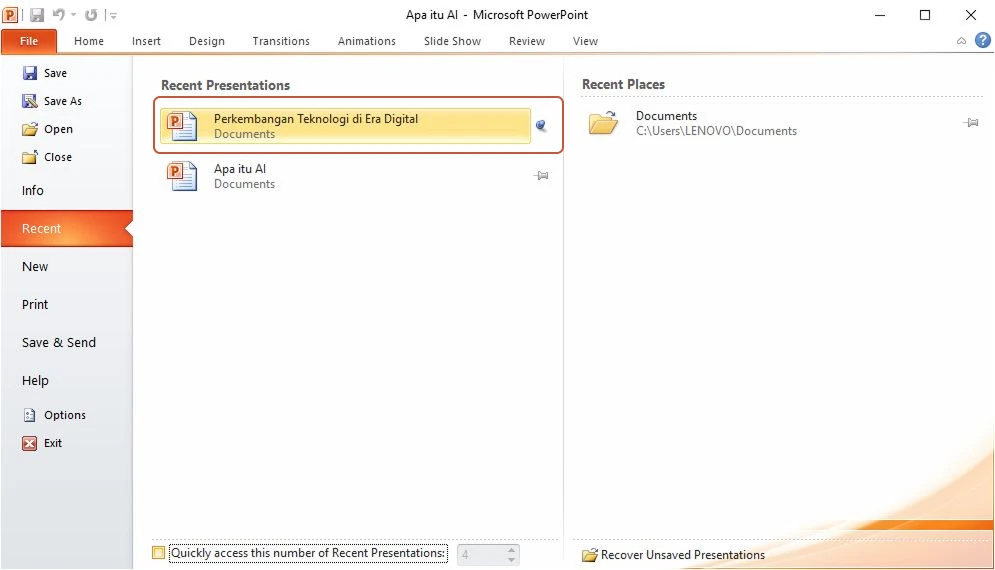
Task: Click the Open folder icon in Backstage menu
Action: click(30, 129)
